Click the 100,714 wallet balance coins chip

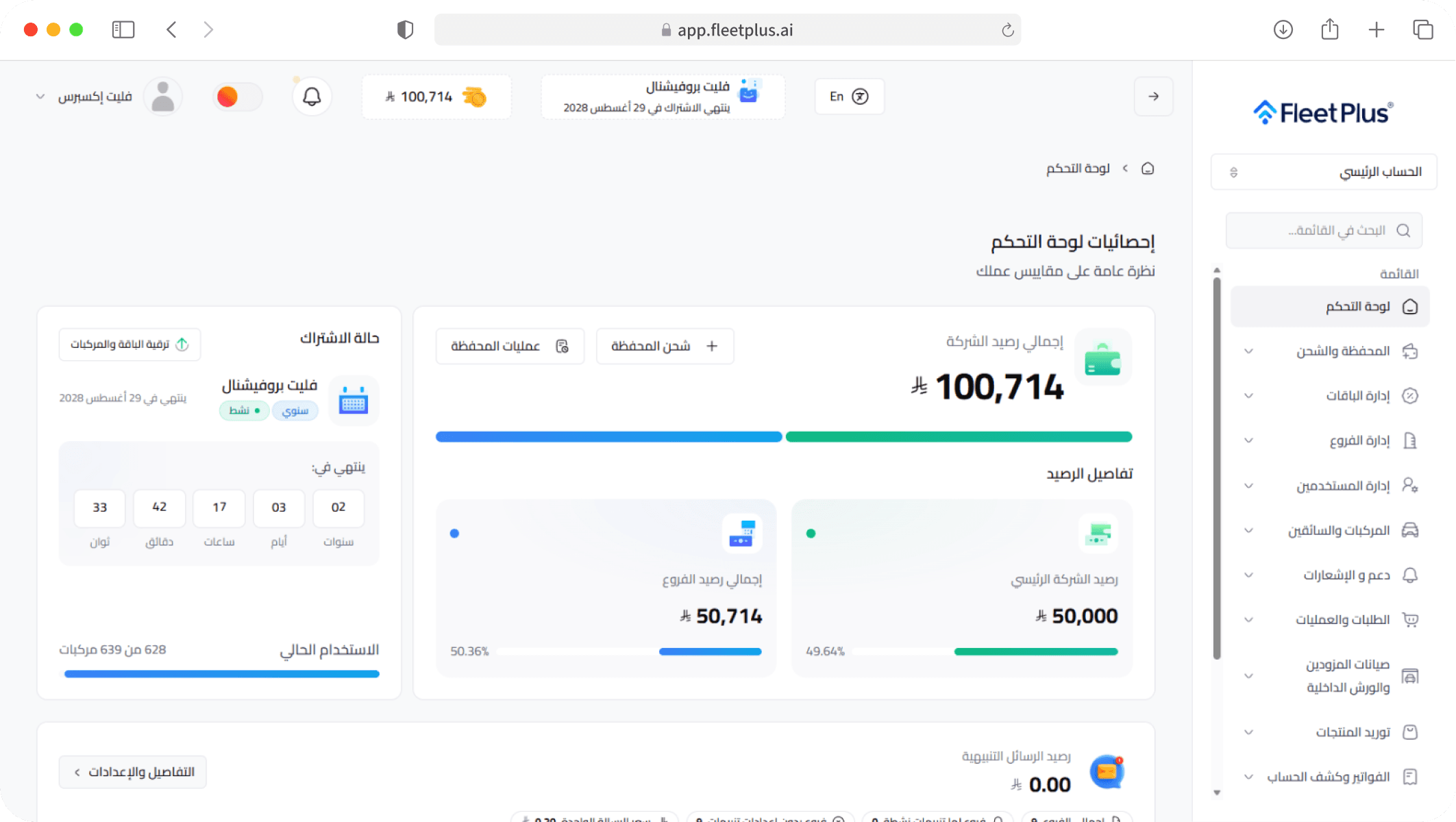coord(436,97)
